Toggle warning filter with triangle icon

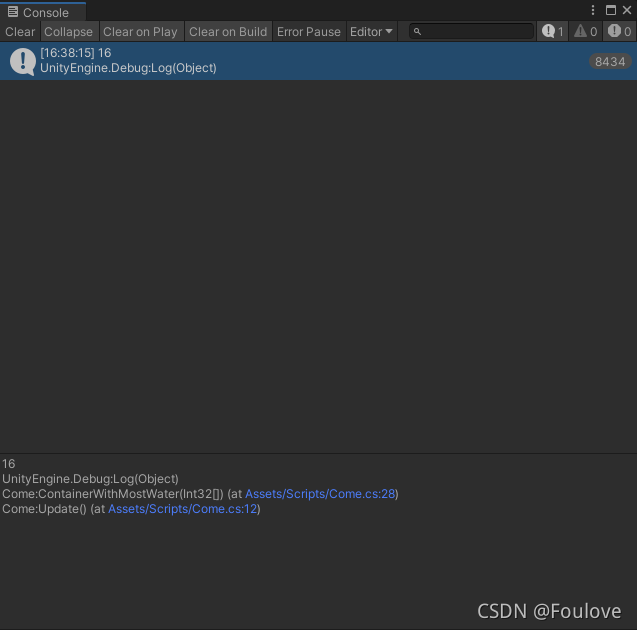pos(585,31)
